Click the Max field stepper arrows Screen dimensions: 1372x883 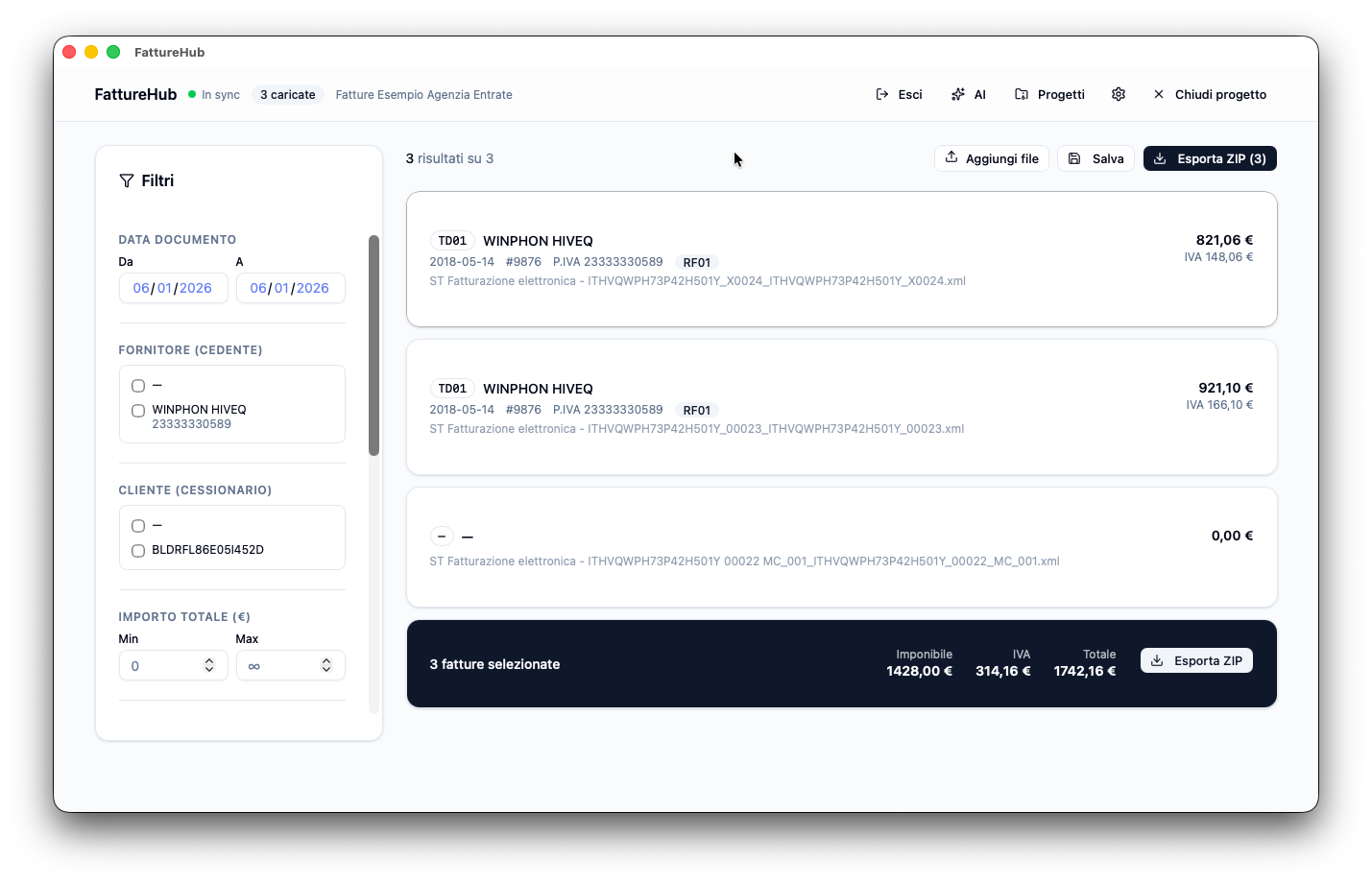point(326,665)
